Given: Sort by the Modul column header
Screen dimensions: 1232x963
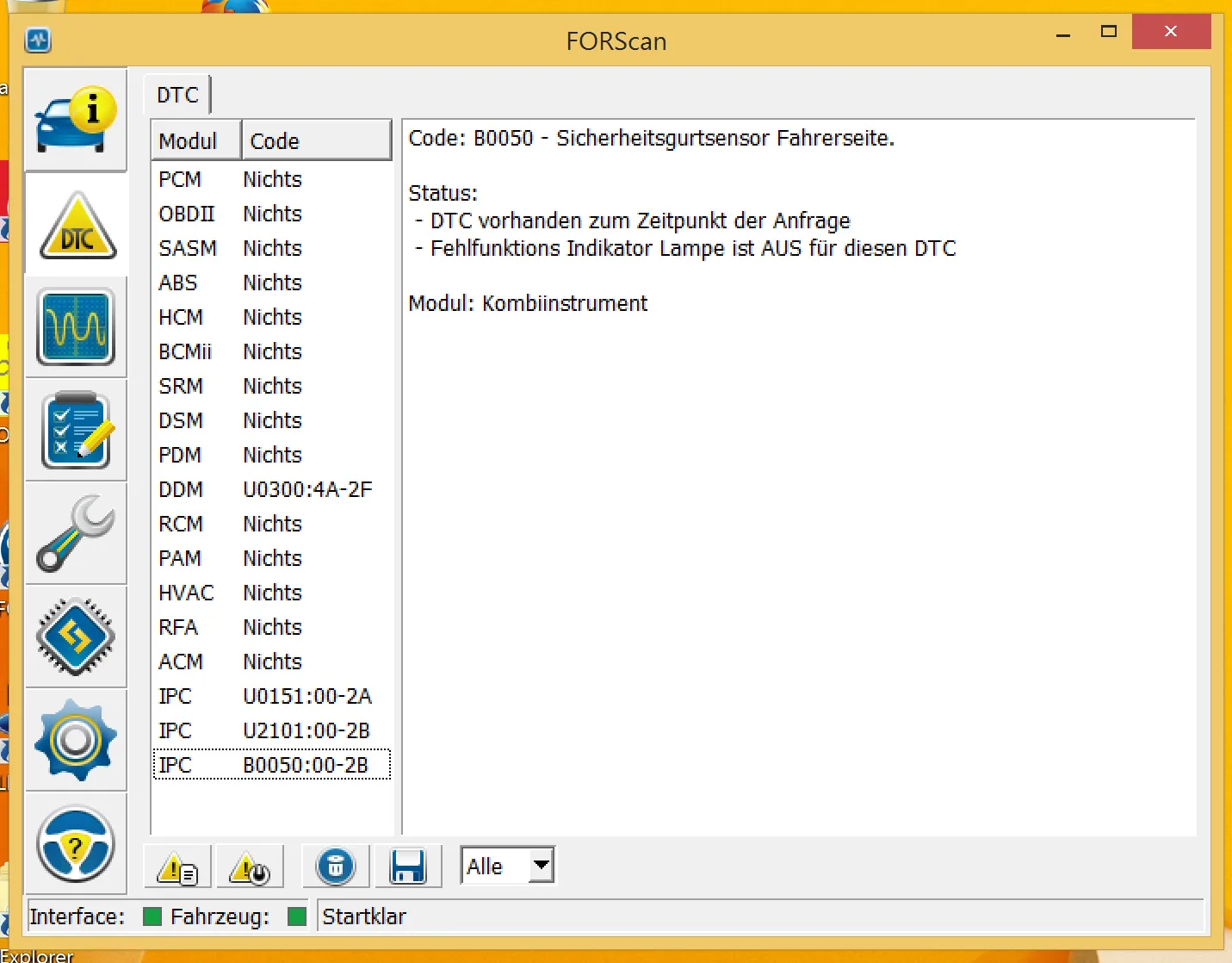Looking at the screenshot, I should tap(195, 140).
